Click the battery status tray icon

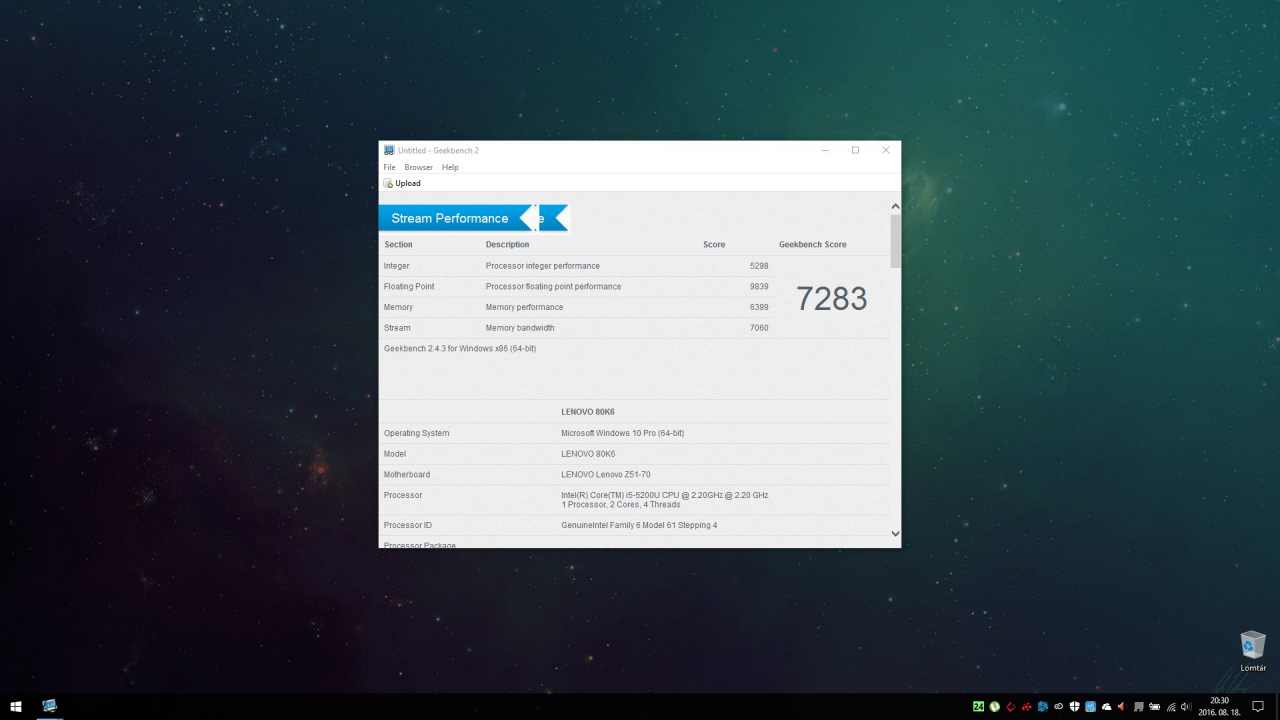pyautogui.click(x=1155, y=707)
